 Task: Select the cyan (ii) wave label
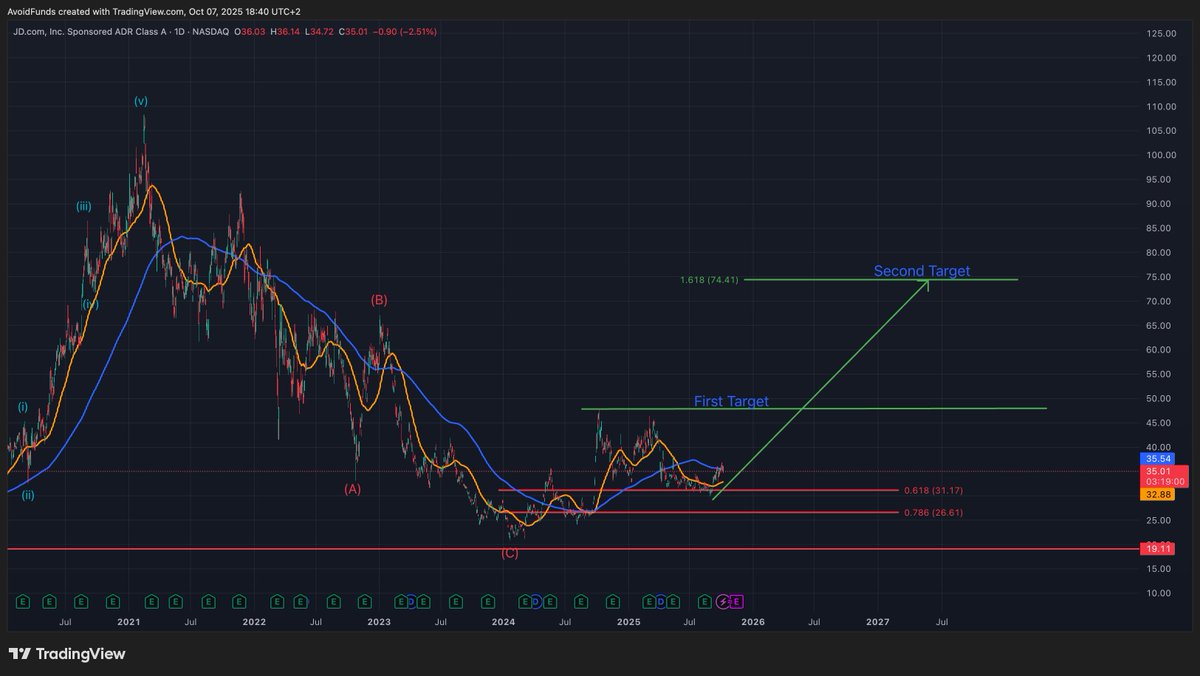28,494
